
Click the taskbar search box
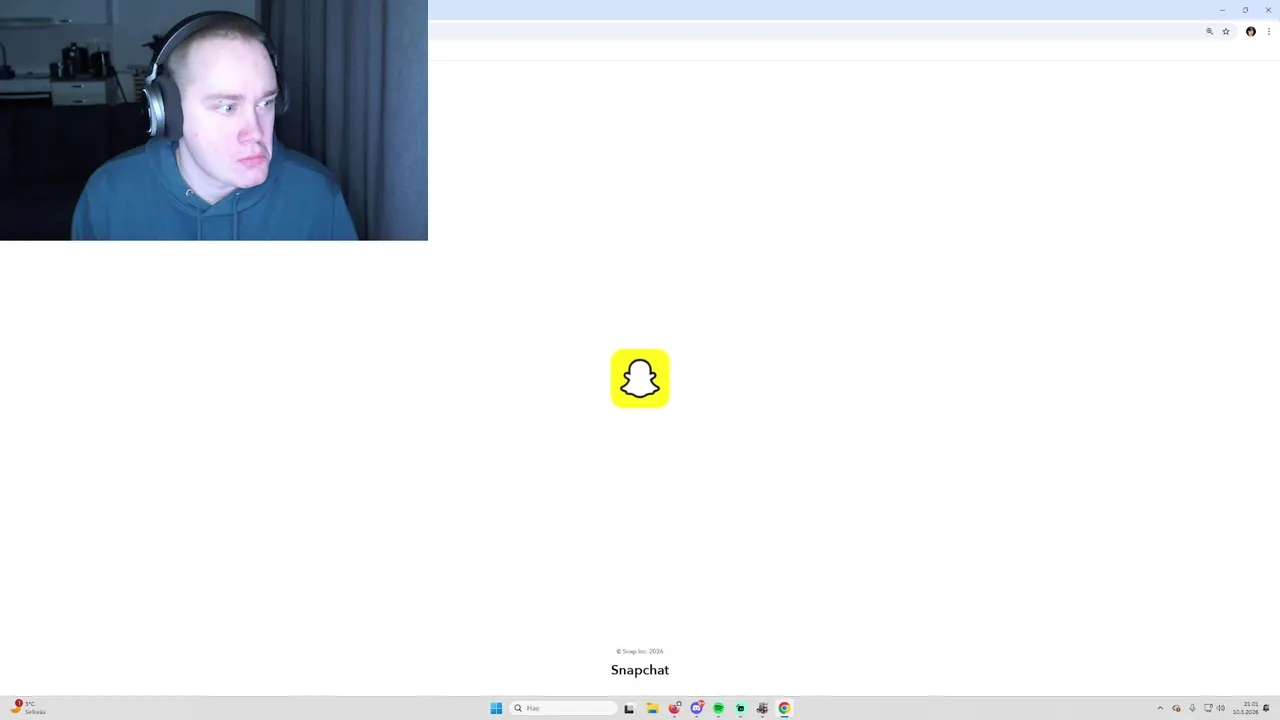pyautogui.click(x=563, y=708)
